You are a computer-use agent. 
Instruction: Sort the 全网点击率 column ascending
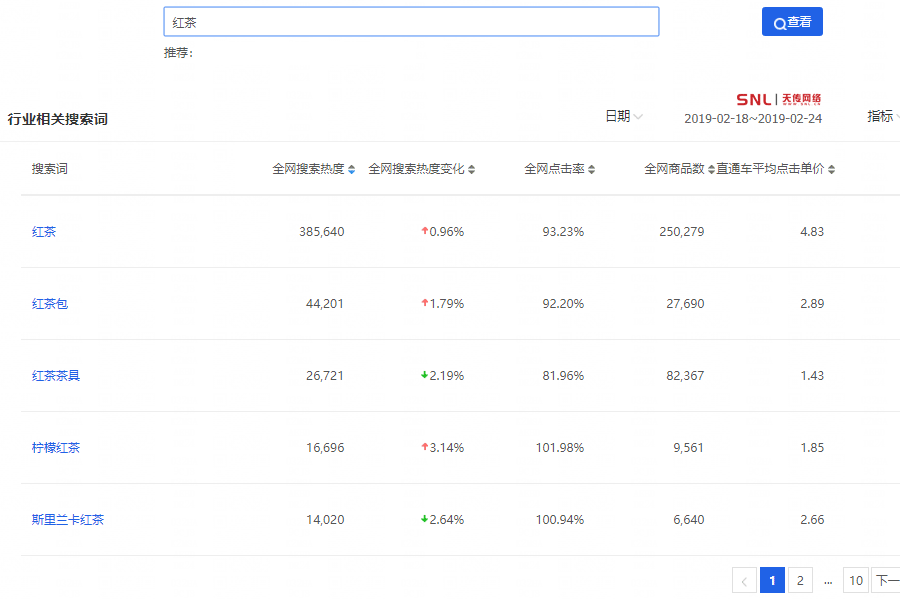[593, 169]
